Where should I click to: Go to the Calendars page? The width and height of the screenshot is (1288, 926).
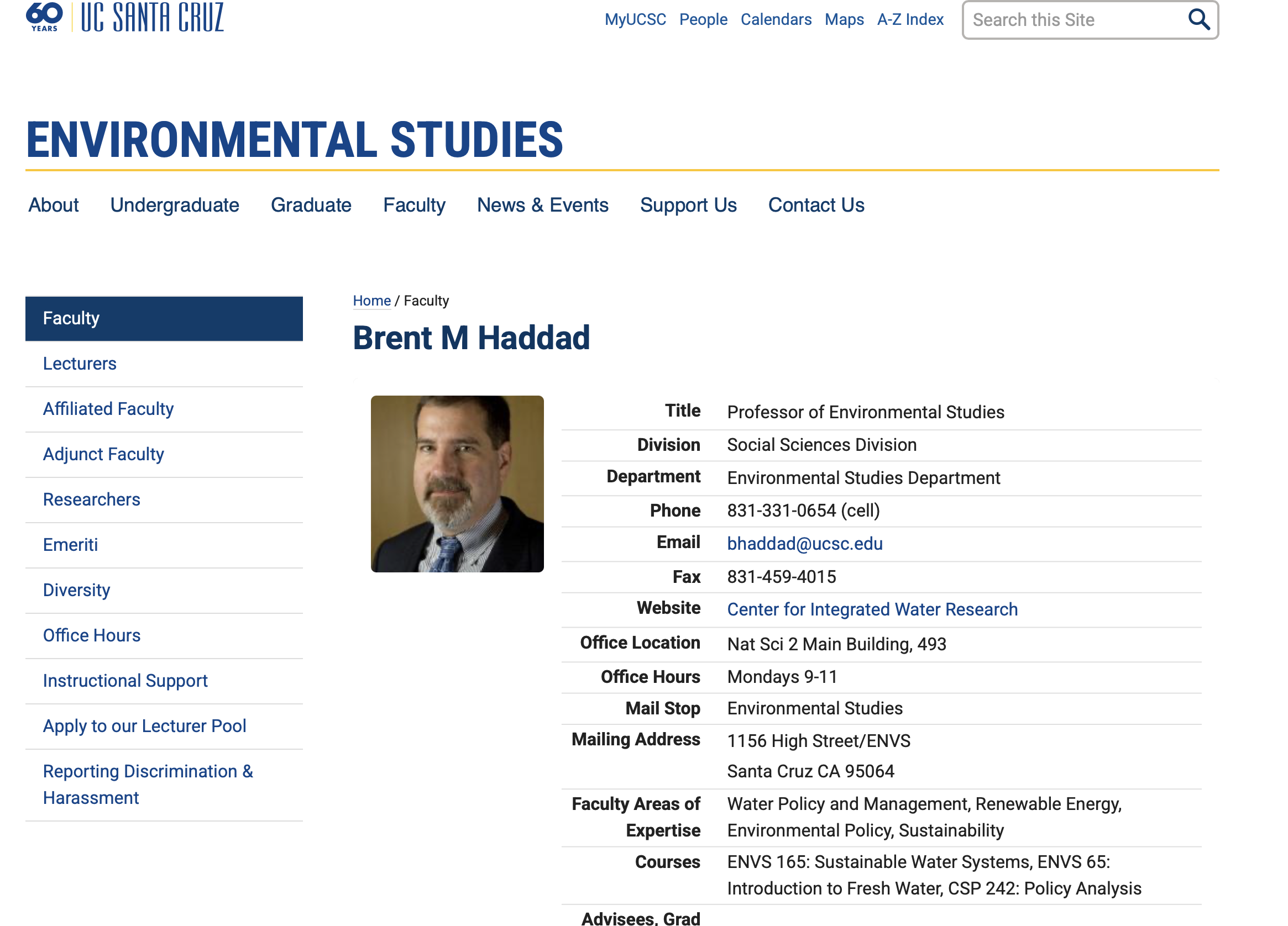coord(776,20)
